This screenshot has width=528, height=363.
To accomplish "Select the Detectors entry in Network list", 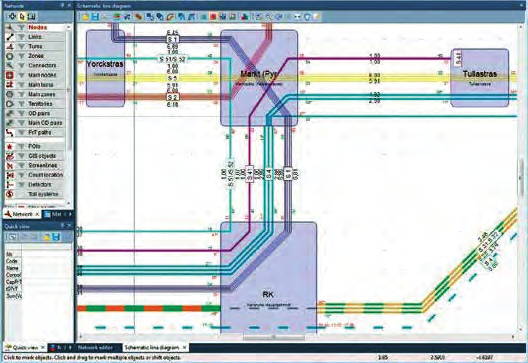I will (x=40, y=185).
